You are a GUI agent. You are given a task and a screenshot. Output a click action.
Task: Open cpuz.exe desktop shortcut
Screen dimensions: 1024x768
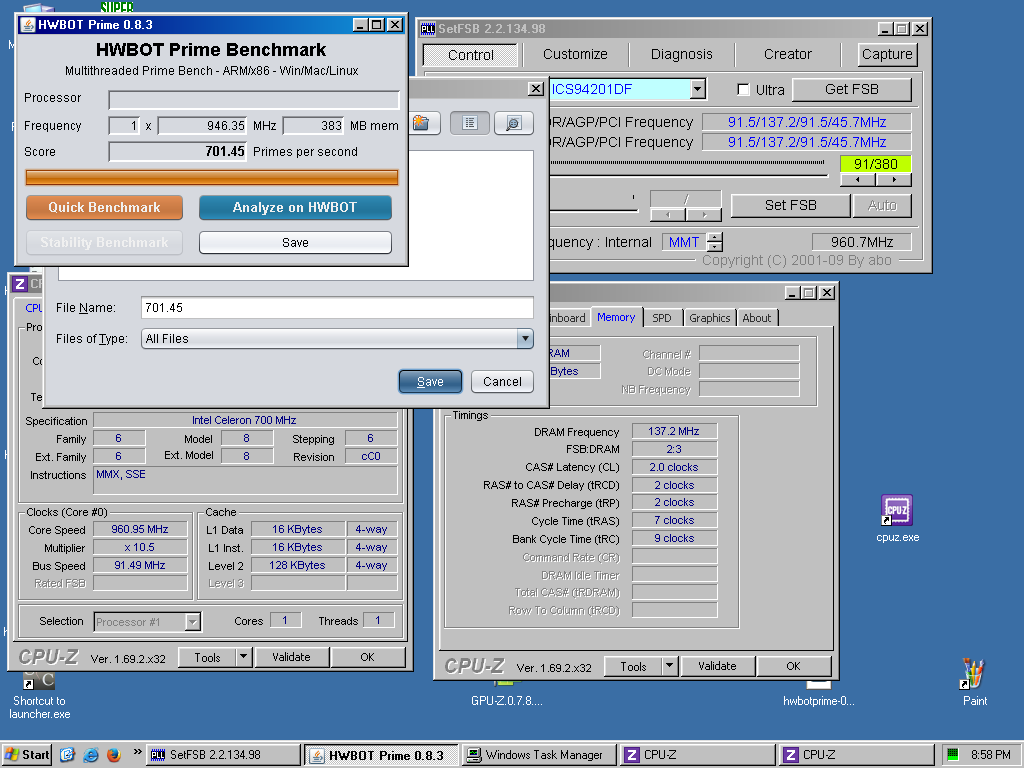[897, 519]
